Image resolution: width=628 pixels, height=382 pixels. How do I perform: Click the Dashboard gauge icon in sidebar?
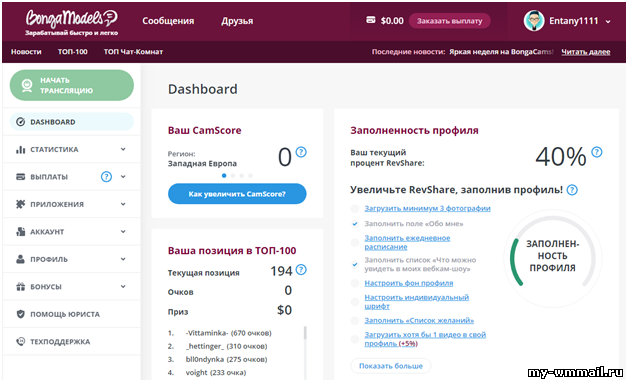click(20, 122)
